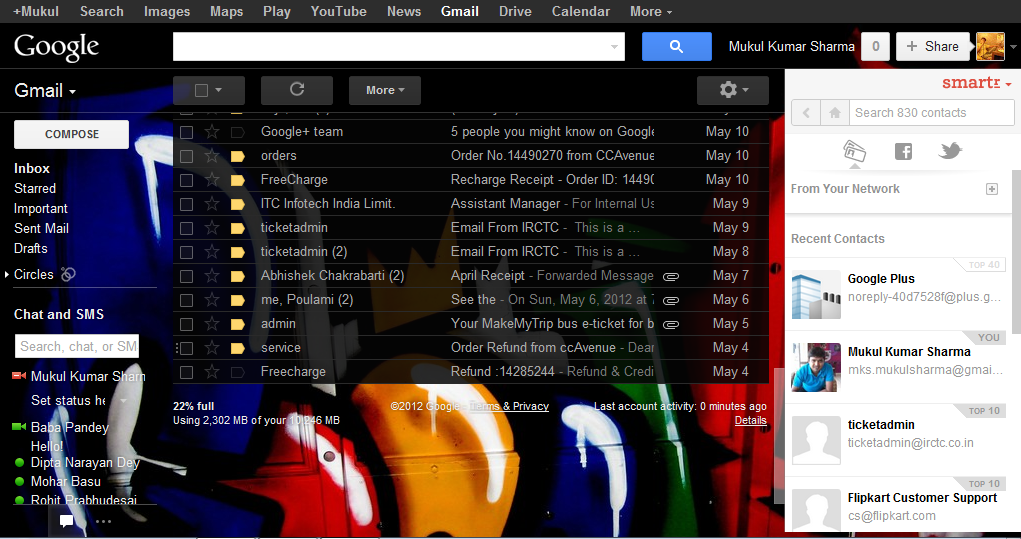Viewport: 1021px width, 539px height.
Task: Open the Starred folder
Action: (x=35, y=189)
